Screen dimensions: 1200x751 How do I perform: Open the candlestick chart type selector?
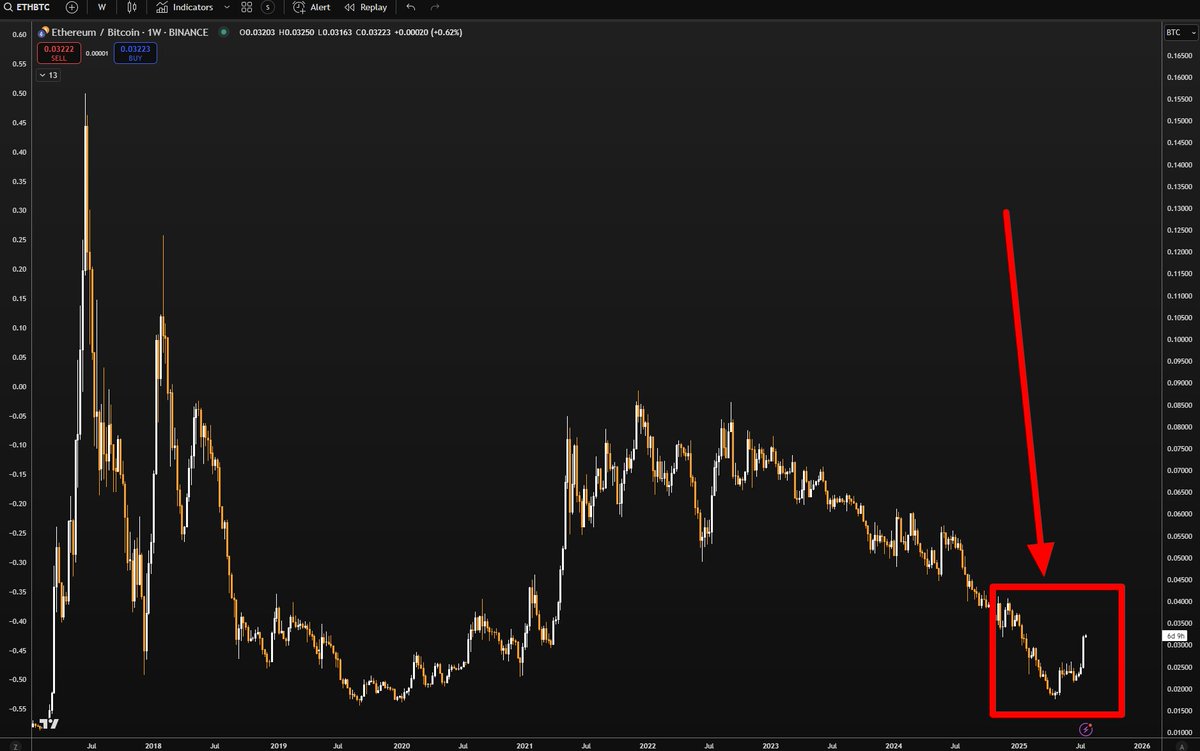(131, 7)
